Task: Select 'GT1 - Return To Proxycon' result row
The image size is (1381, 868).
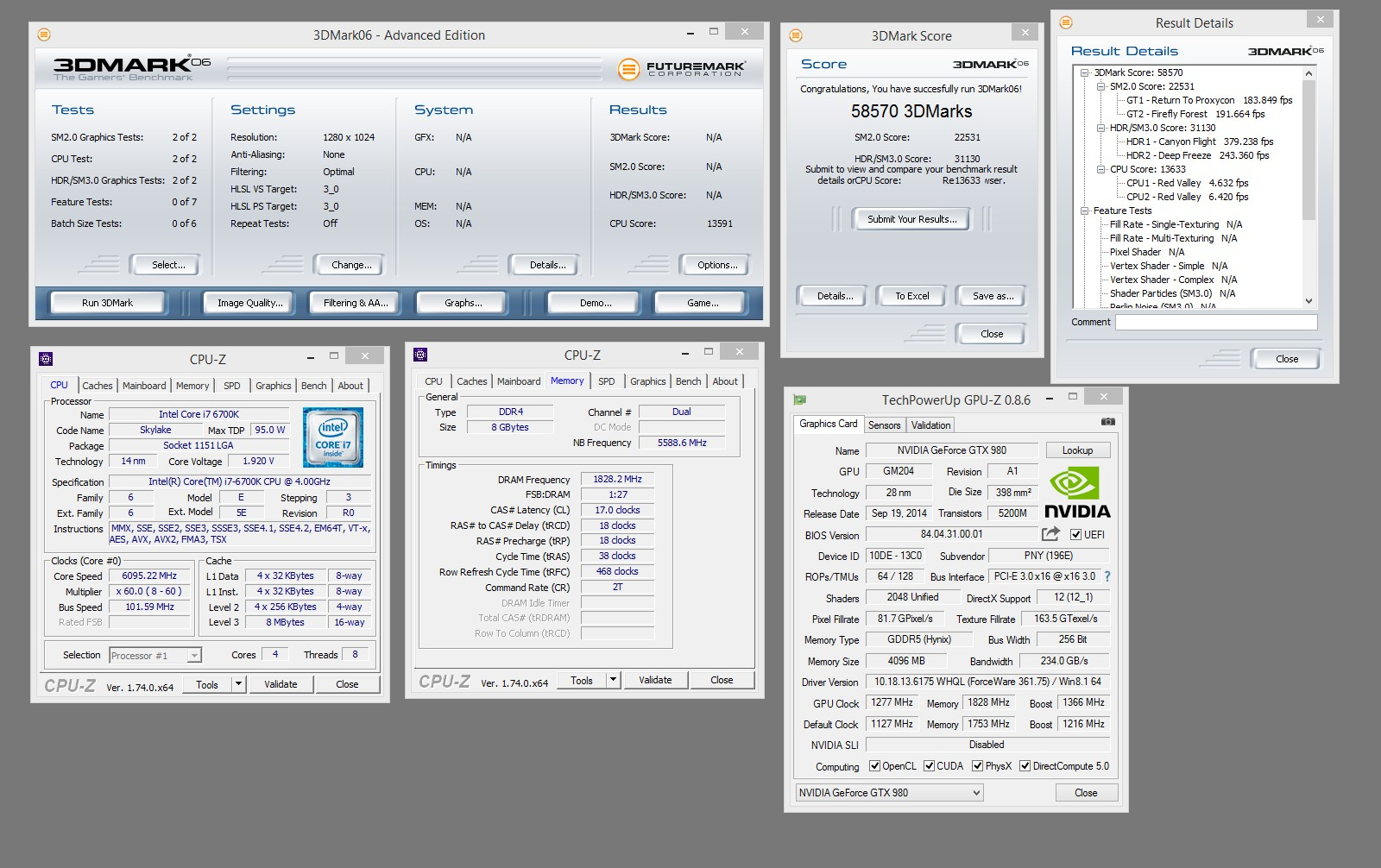Action: pyautogui.click(x=1209, y=100)
